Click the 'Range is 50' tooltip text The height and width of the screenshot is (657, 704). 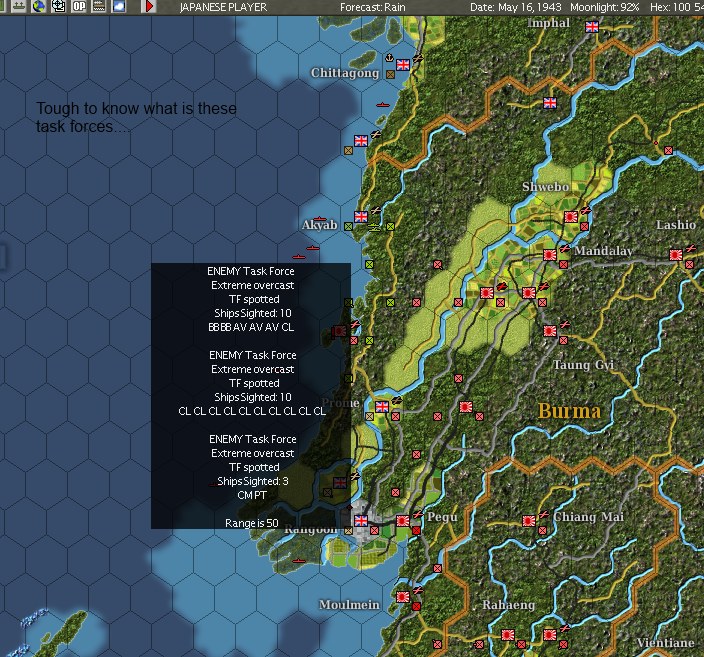pyautogui.click(x=252, y=523)
